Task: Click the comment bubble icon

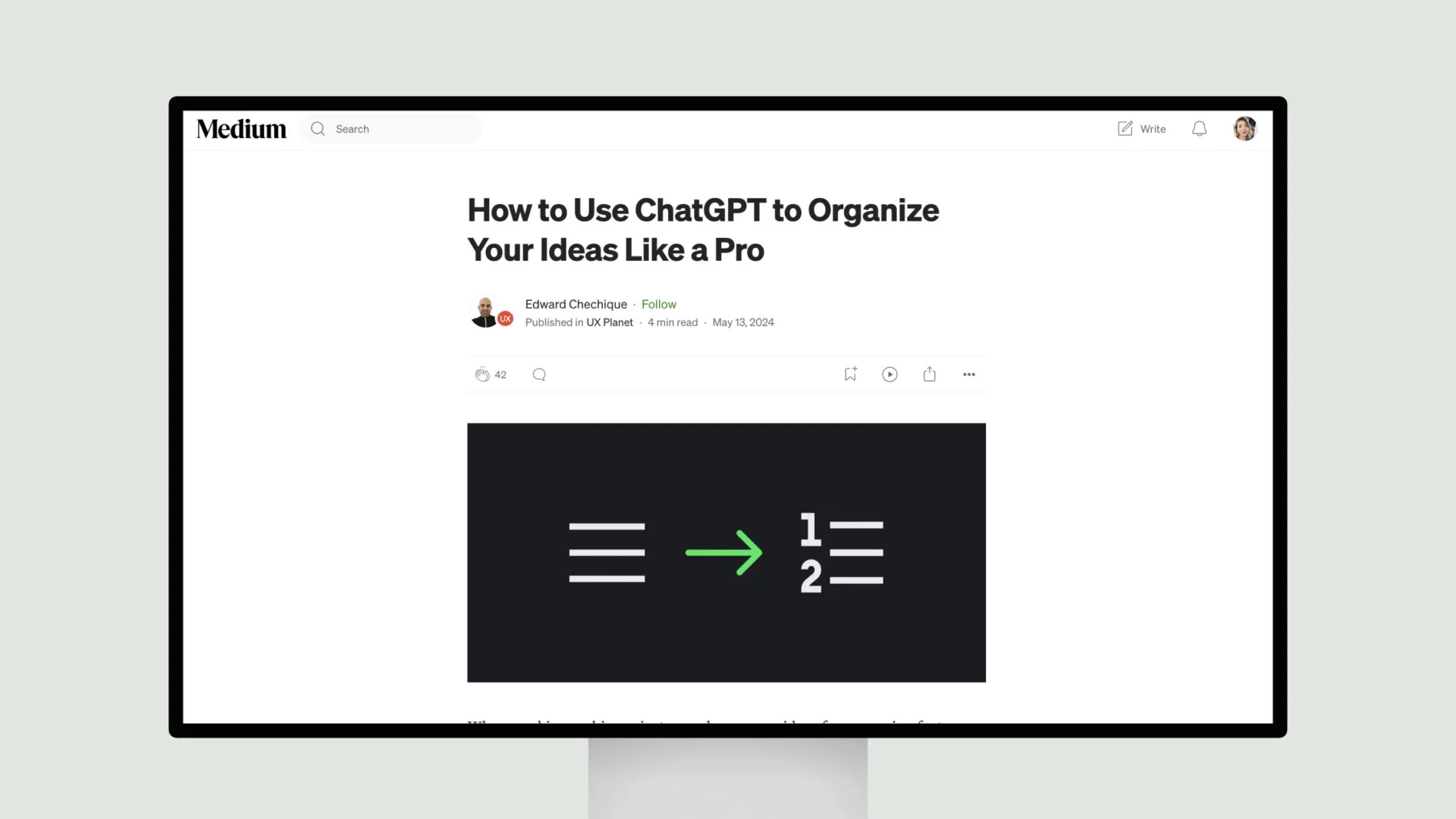Action: (x=538, y=374)
